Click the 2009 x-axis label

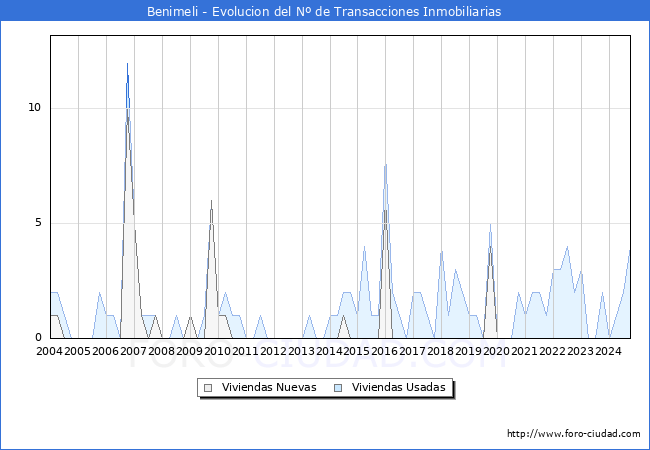189,351
